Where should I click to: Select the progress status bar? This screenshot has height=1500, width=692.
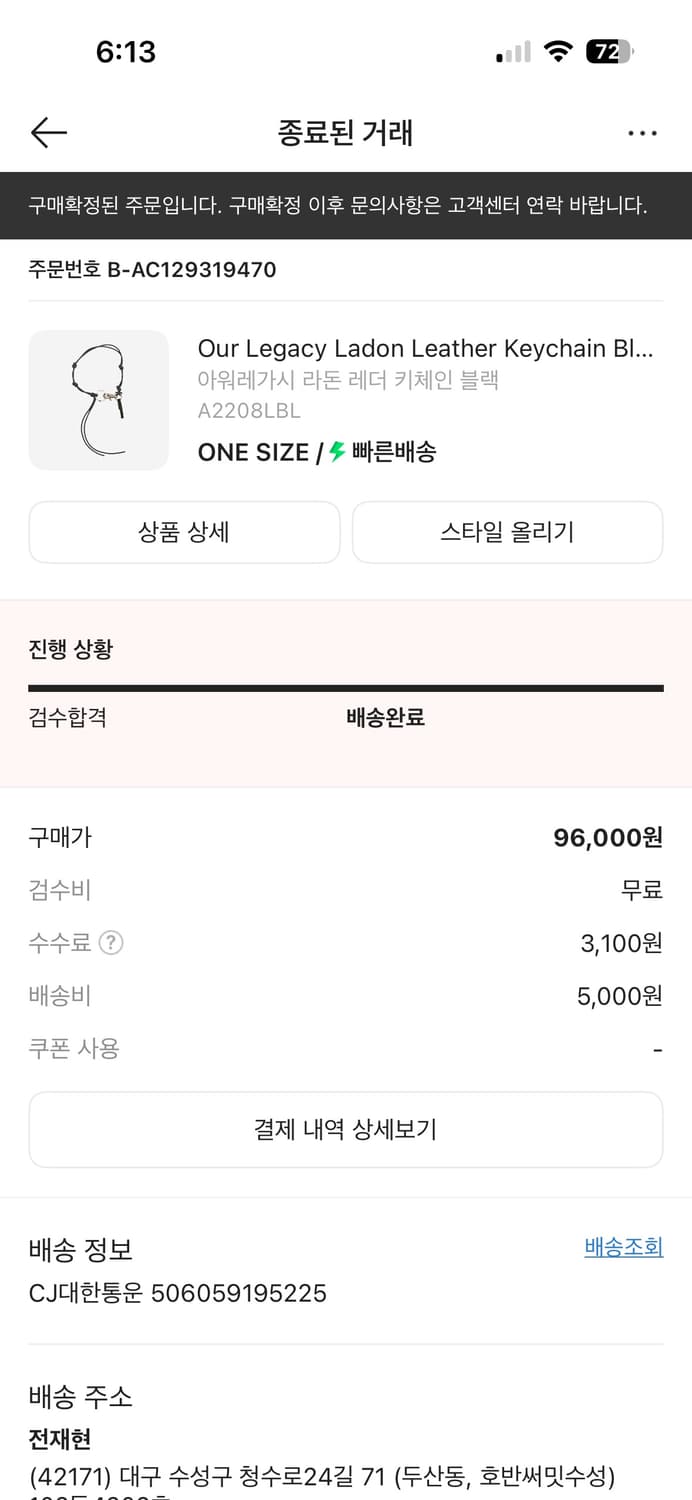346,687
